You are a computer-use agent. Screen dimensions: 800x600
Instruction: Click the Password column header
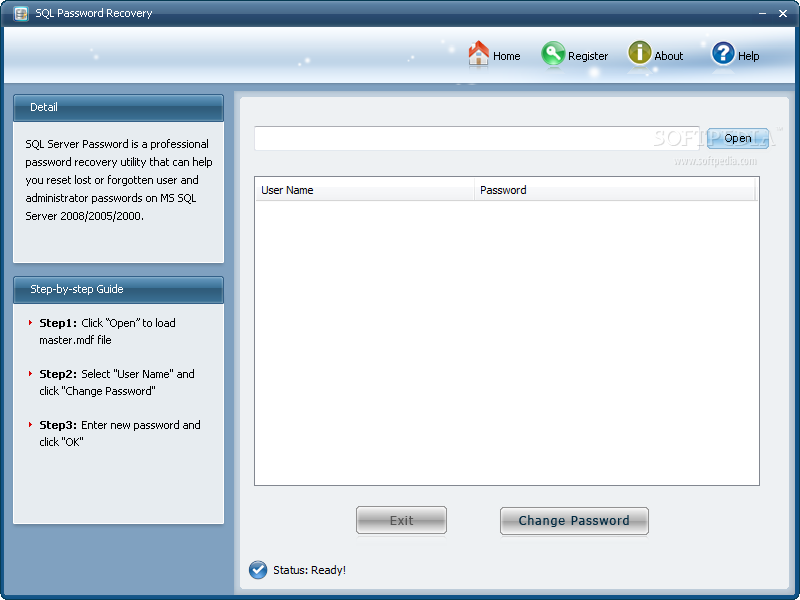pos(614,190)
